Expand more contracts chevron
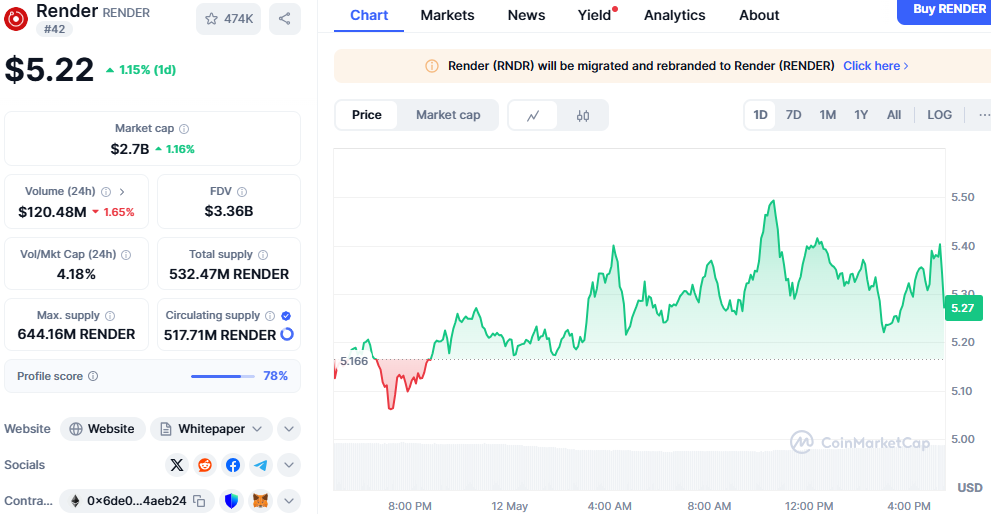 pos(288,501)
